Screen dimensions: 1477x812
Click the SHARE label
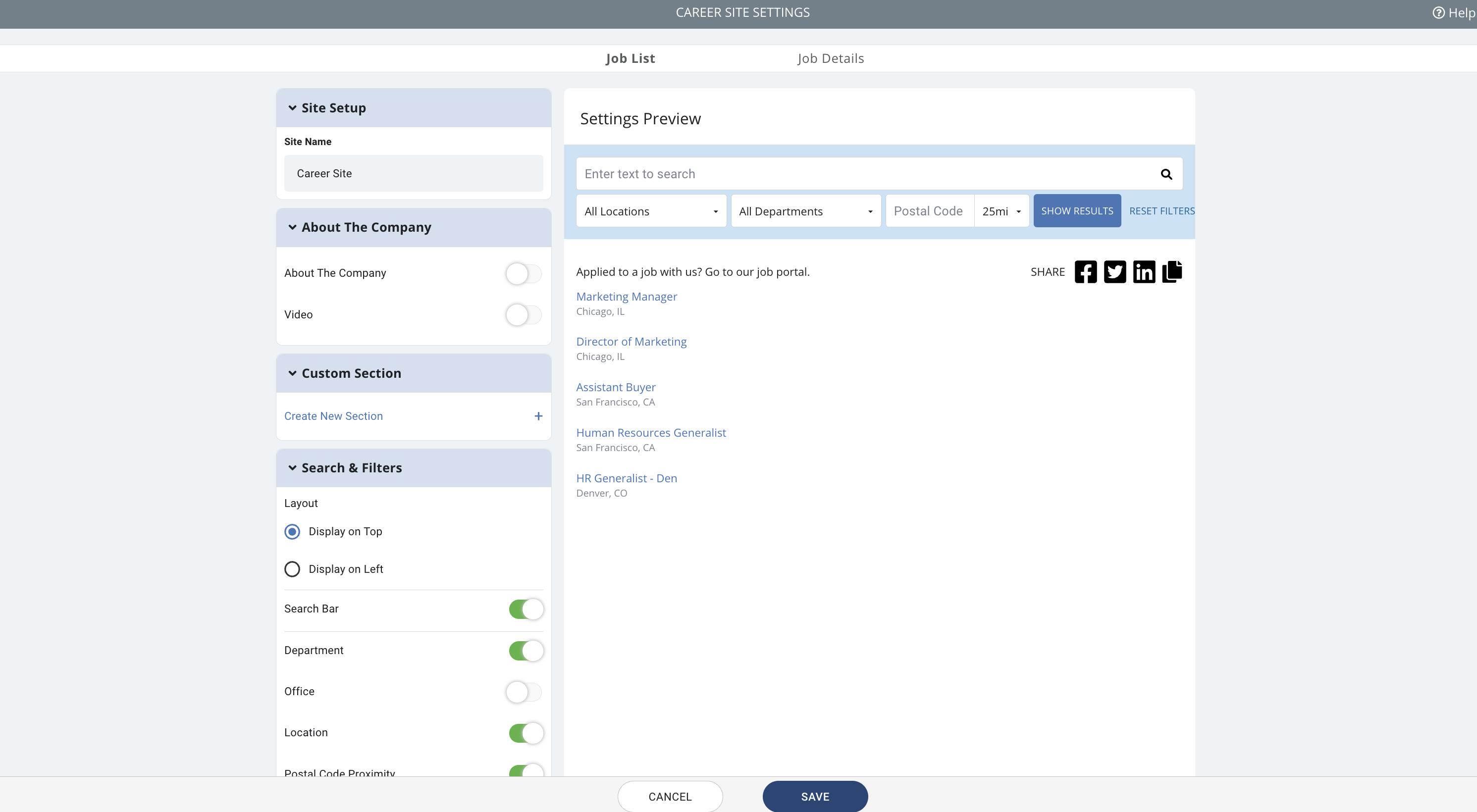1048,272
